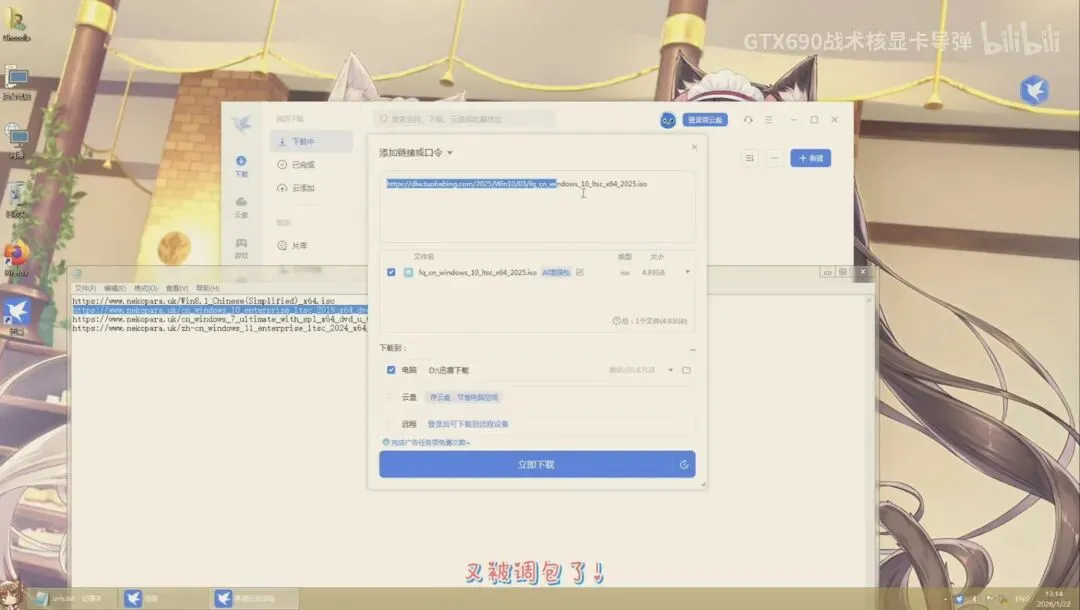Open the 下载 section in Xunlei's left rail
Screen dimensions: 1080x610
(241, 166)
